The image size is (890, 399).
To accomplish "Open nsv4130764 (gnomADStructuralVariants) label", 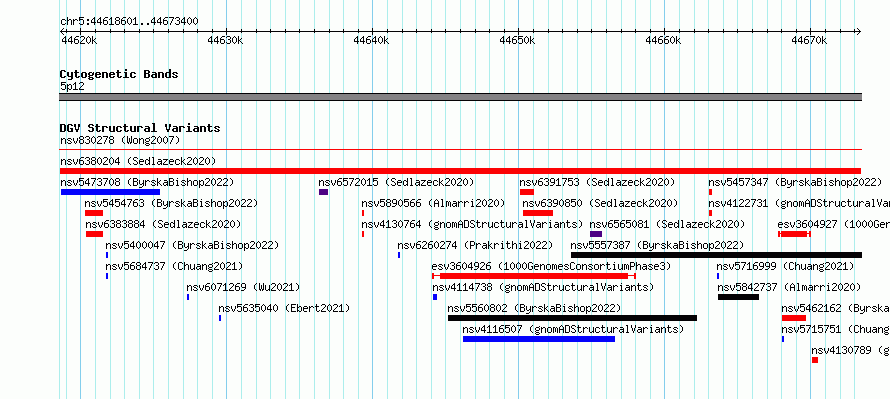I will (472, 224).
